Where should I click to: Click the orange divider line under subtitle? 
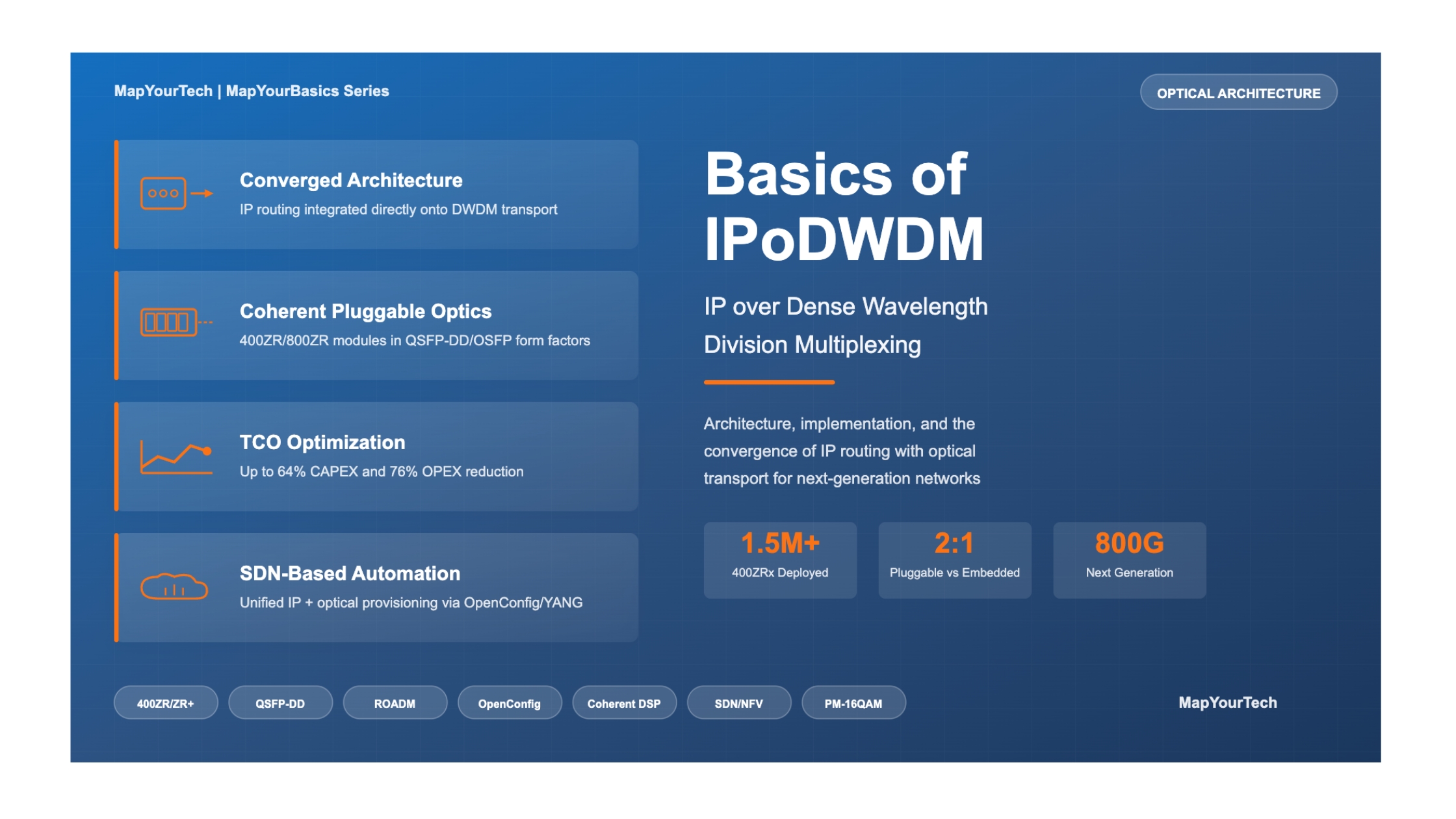click(768, 382)
